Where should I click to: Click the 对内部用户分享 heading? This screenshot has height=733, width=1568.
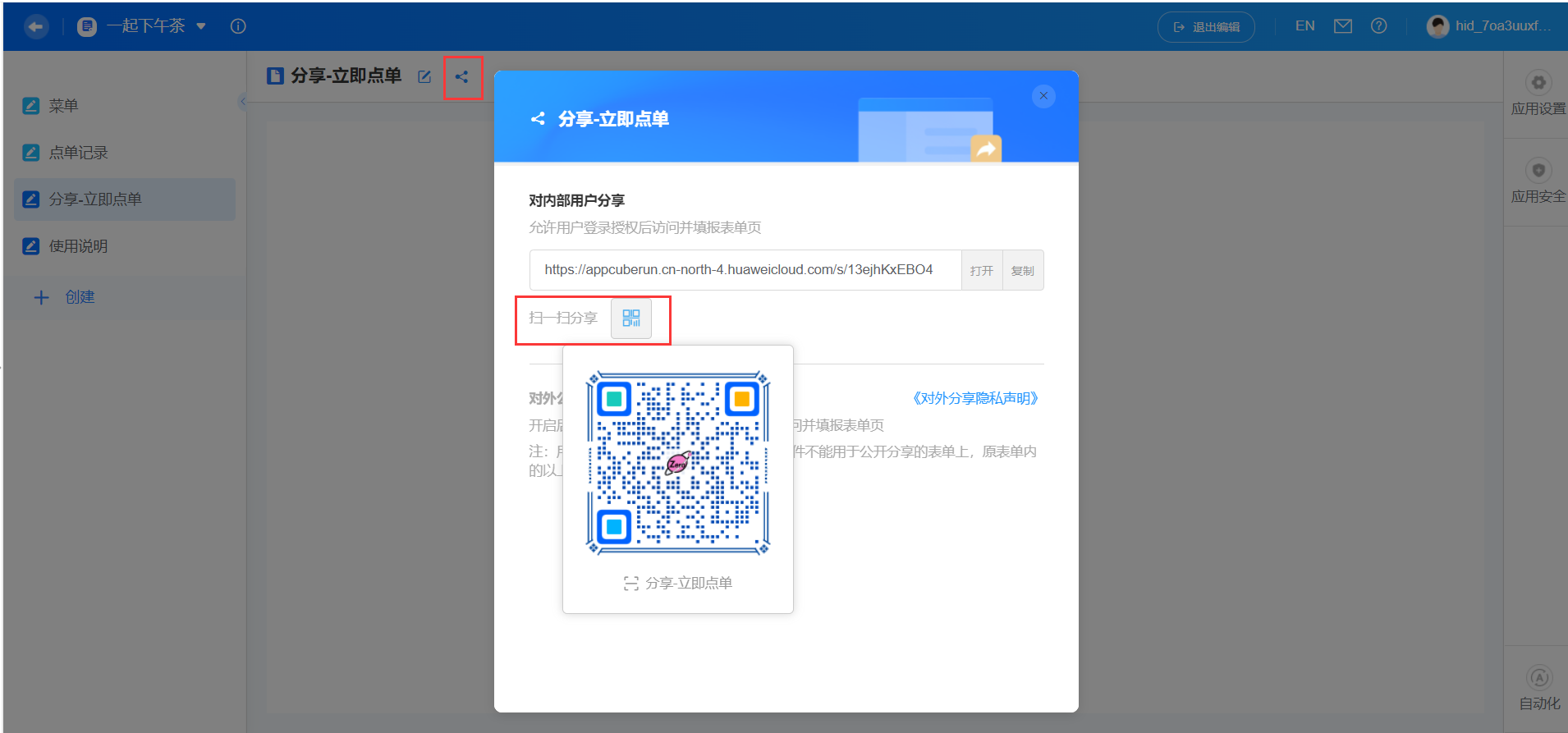point(577,200)
